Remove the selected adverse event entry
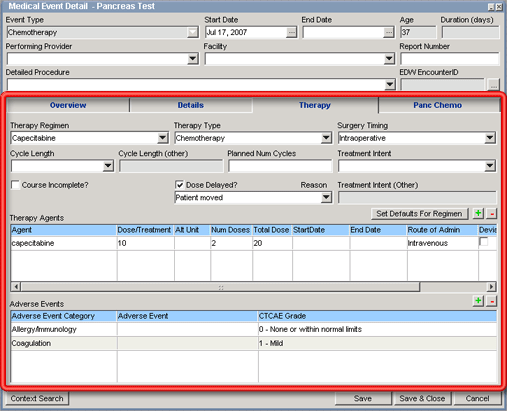The width and height of the screenshot is (507, 411). [x=492, y=301]
